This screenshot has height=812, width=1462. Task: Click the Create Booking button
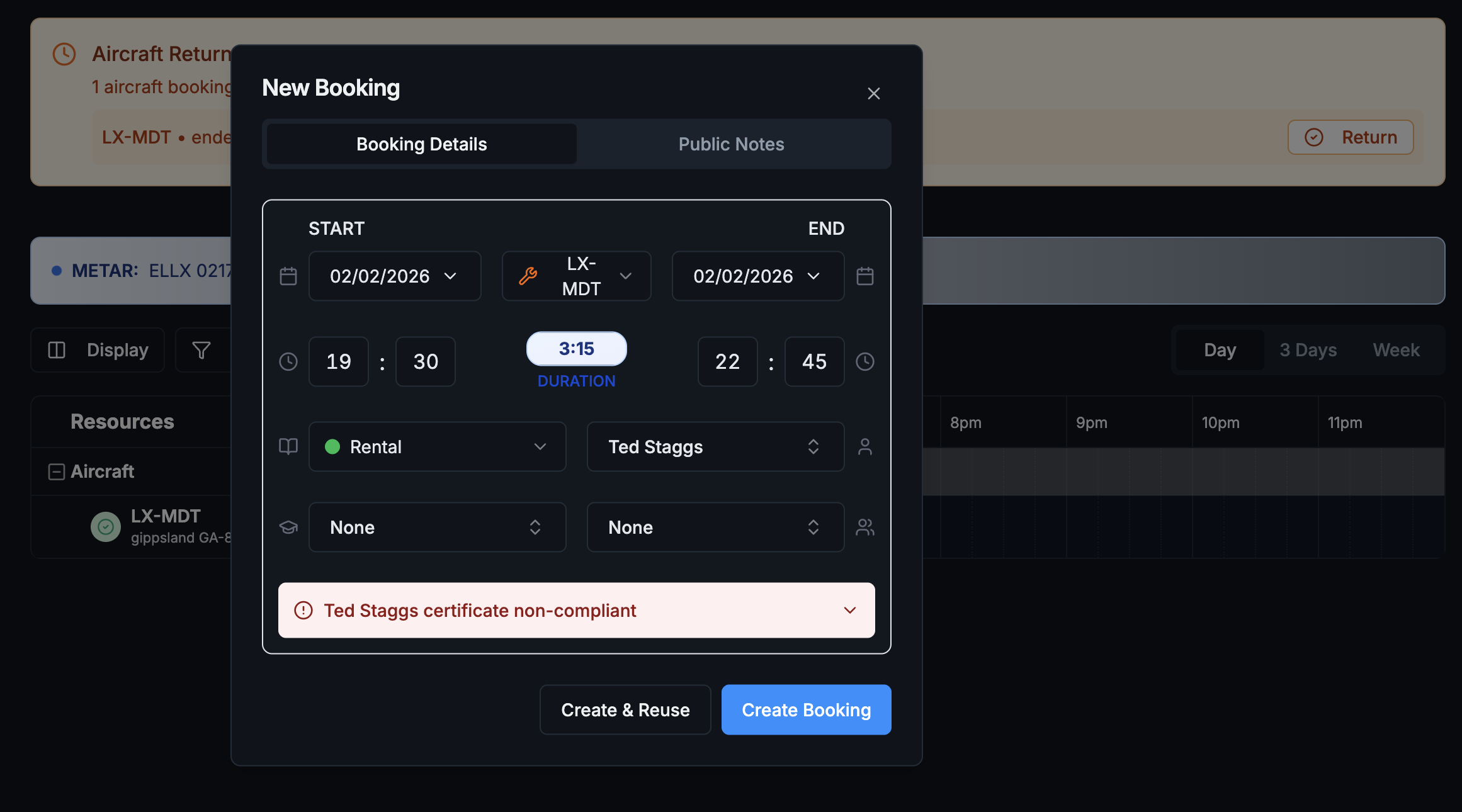[x=806, y=709]
